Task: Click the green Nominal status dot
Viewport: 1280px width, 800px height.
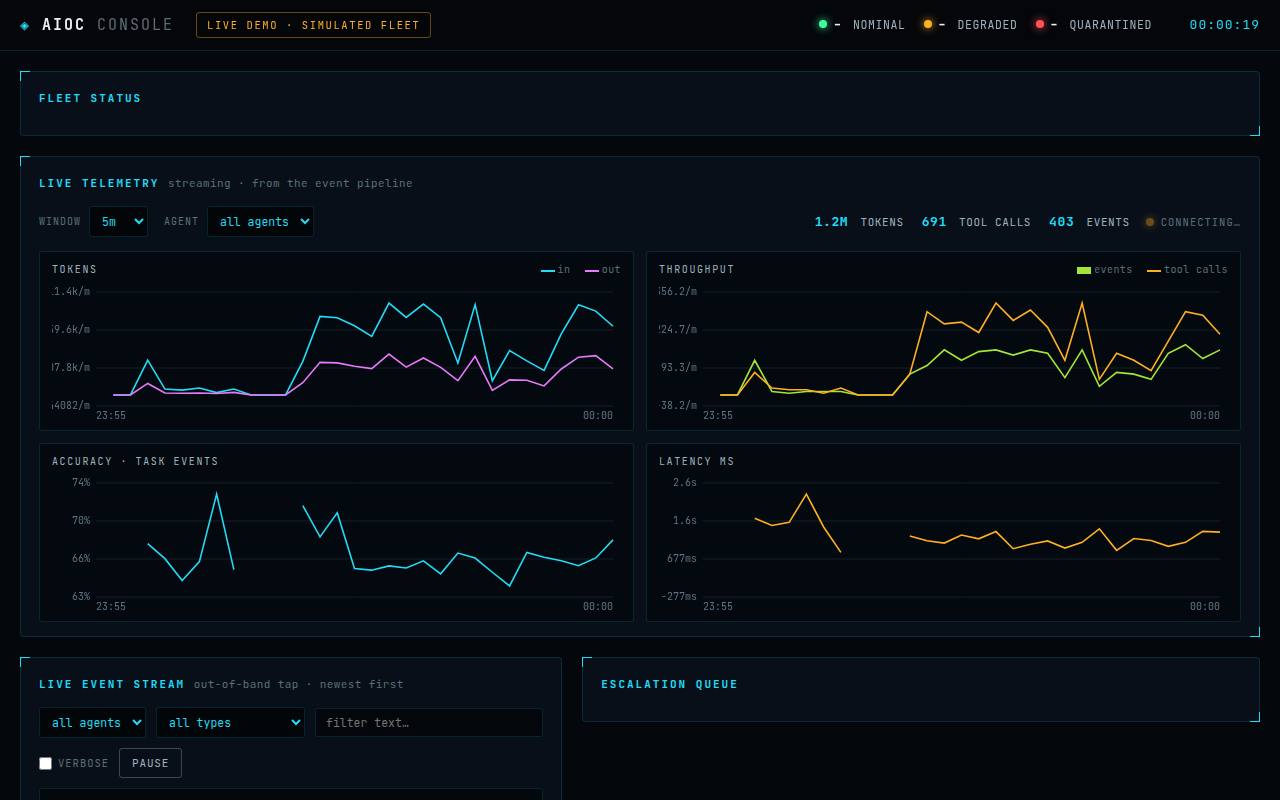Action: (x=823, y=24)
